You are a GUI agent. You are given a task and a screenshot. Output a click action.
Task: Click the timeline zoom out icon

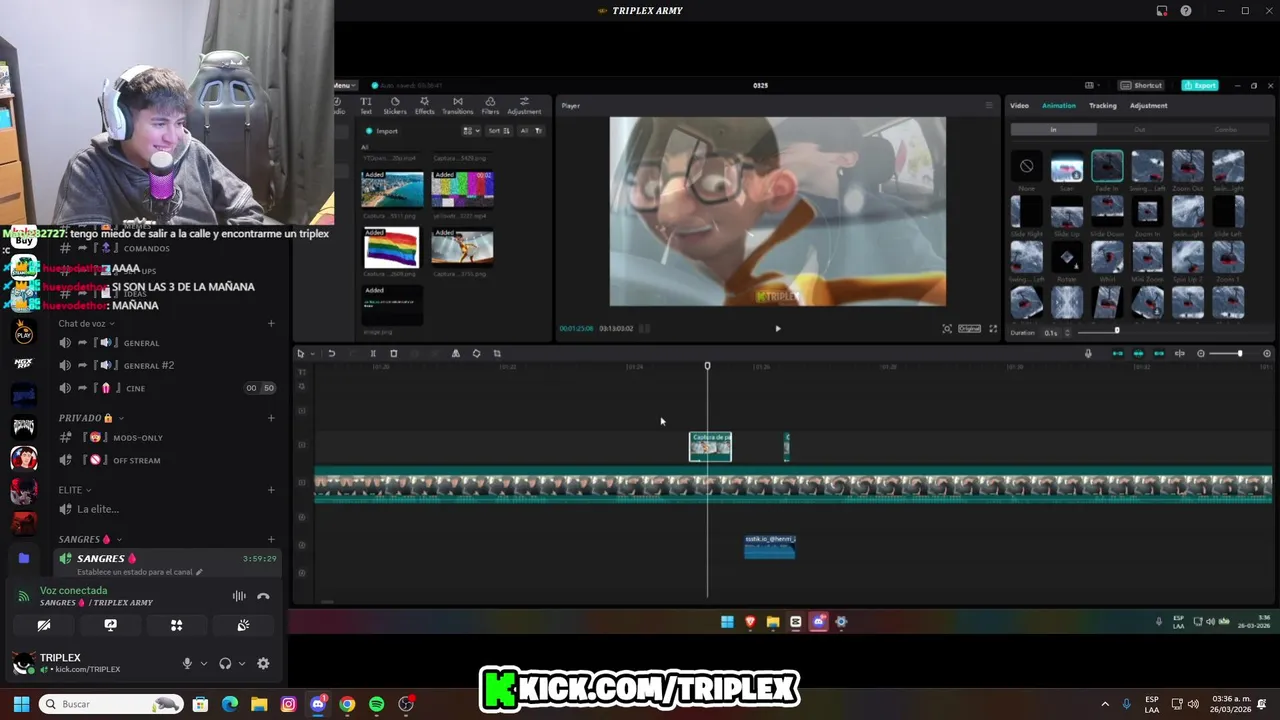pos(1201,353)
